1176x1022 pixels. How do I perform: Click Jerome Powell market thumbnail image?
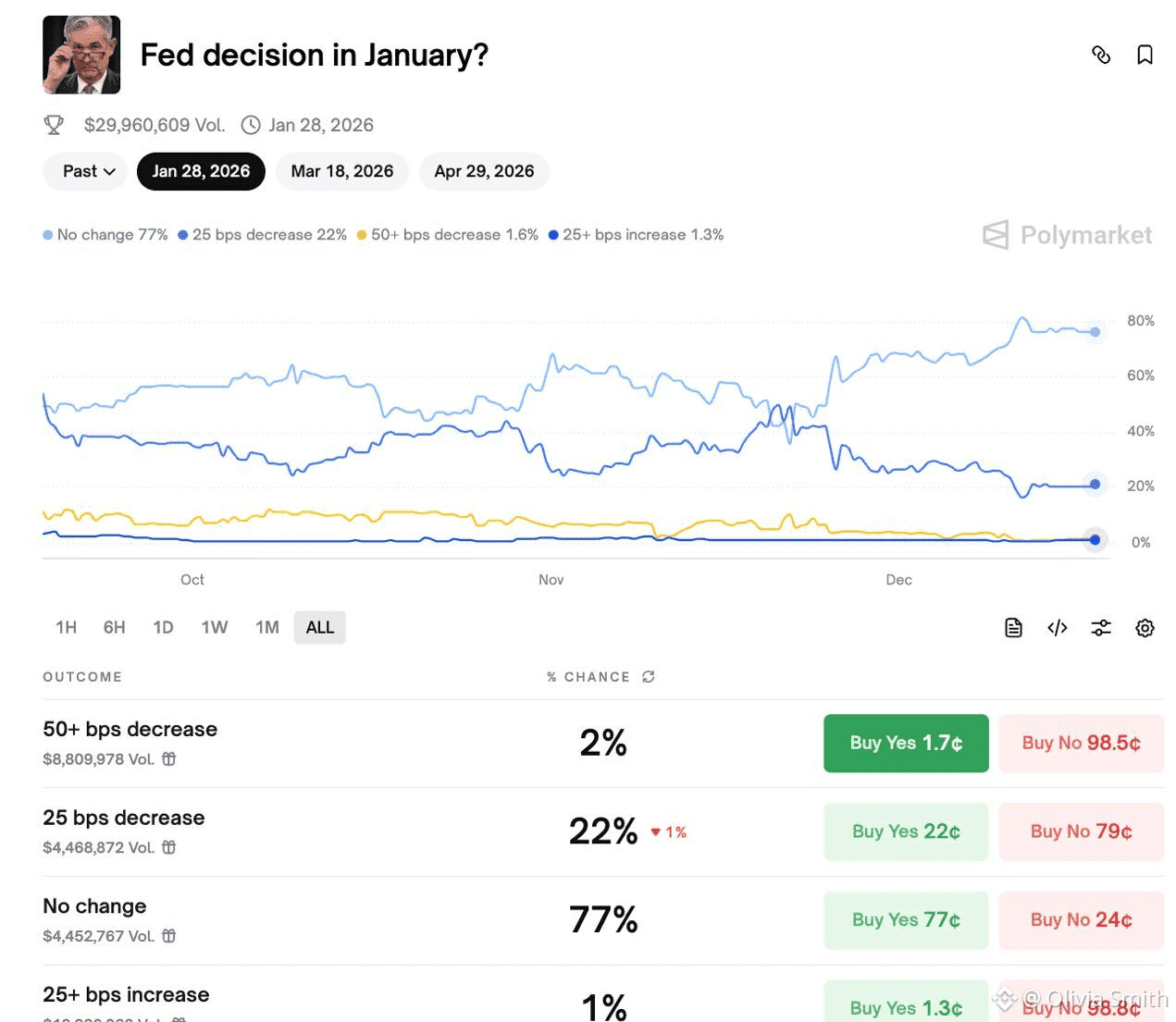point(81,55)
